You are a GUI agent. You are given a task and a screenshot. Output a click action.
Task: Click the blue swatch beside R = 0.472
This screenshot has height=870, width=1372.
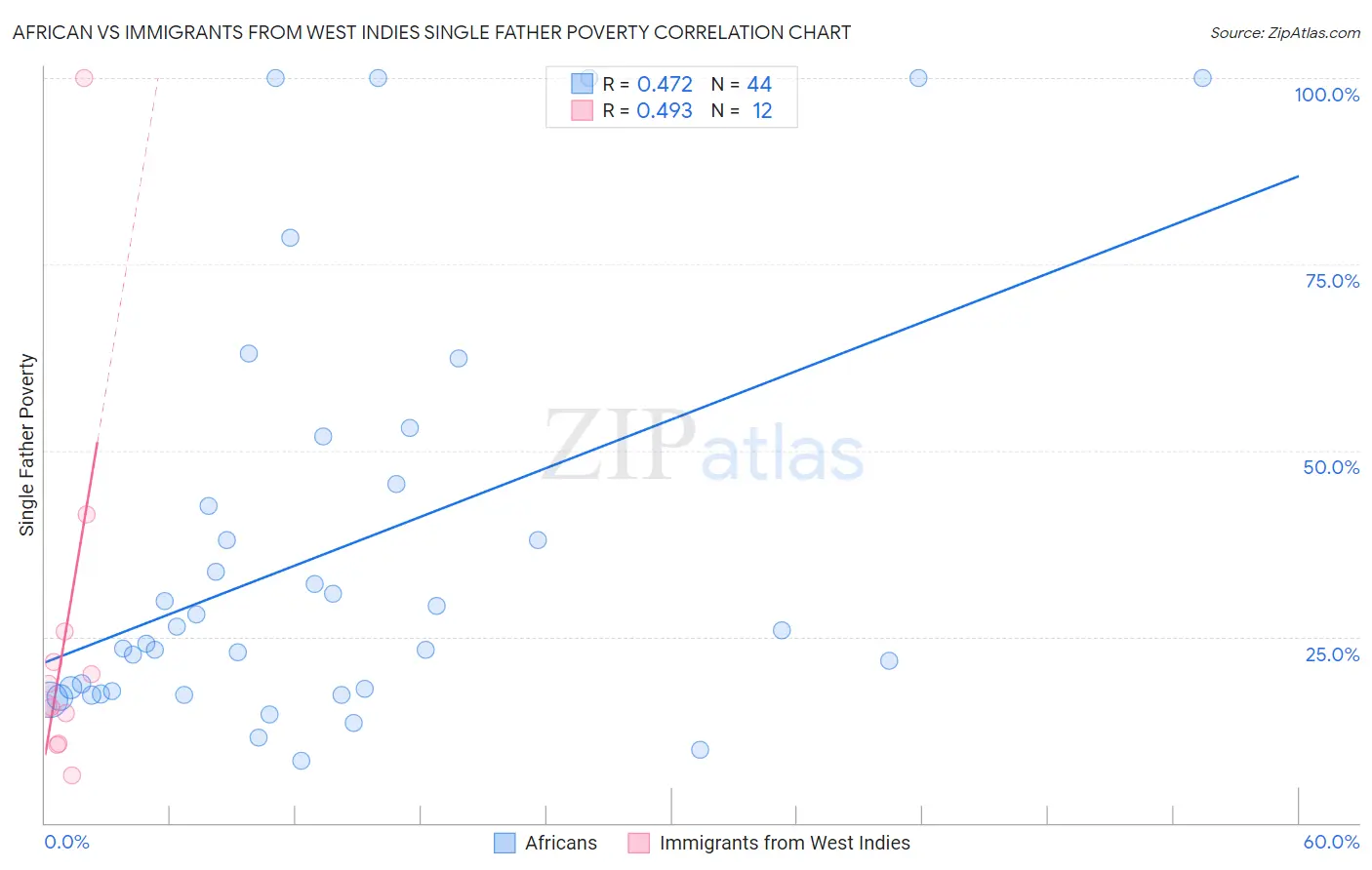[x=583, y=84]
